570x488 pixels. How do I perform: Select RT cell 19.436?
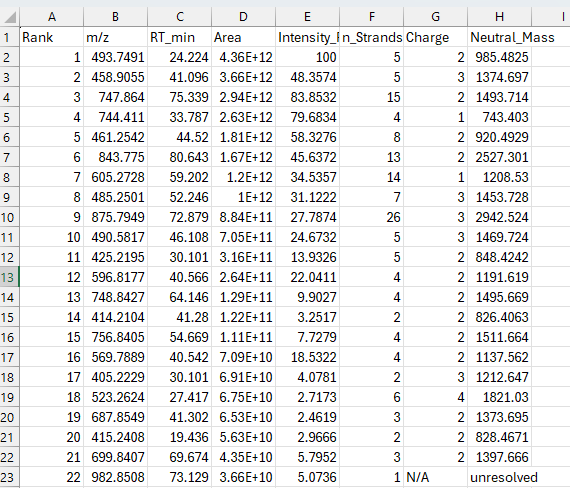coord(180,437)
